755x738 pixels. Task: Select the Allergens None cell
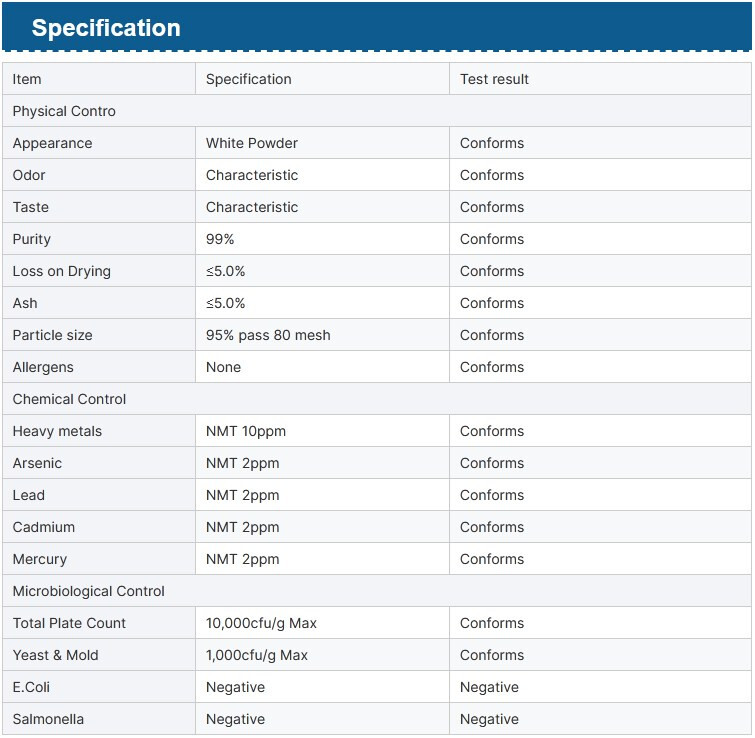[x=322, y=367]
